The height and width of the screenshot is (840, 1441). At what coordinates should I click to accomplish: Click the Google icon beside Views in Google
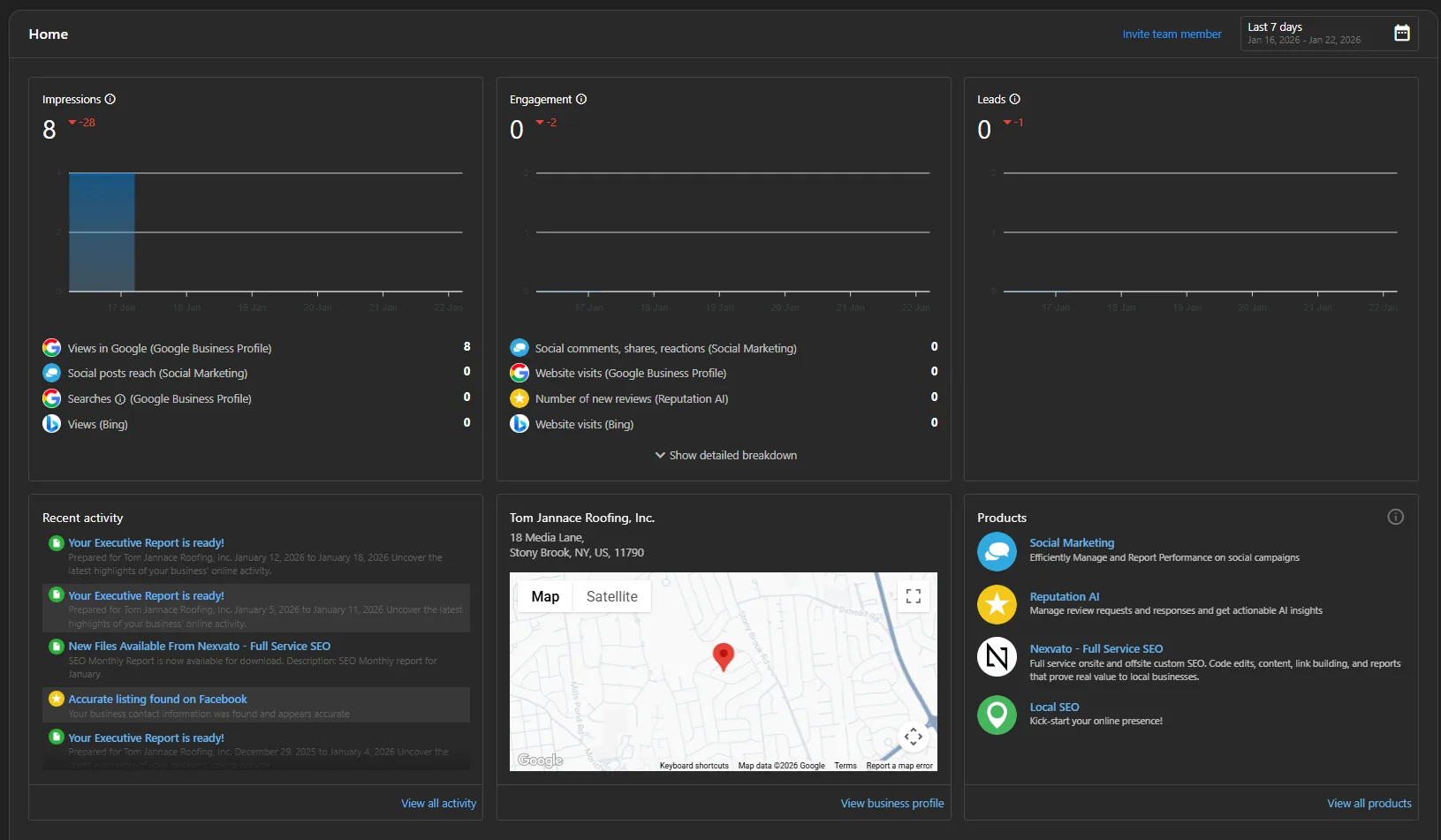pyautogui.click(x=51, y=347)
